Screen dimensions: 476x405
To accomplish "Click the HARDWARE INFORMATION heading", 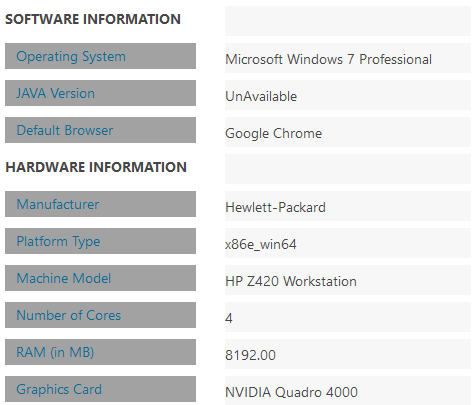I will [x=96, y=167].
